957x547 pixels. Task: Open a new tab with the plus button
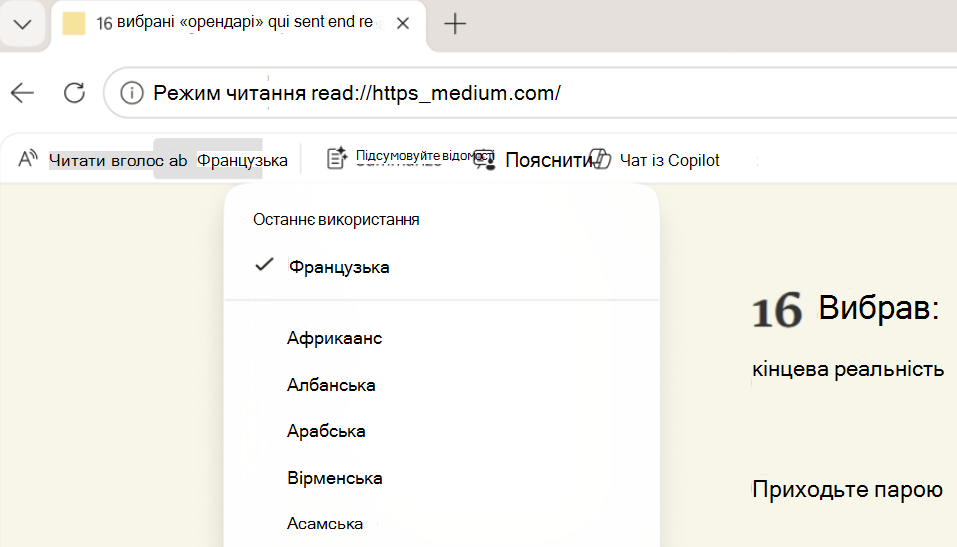(x=455, y=24)
